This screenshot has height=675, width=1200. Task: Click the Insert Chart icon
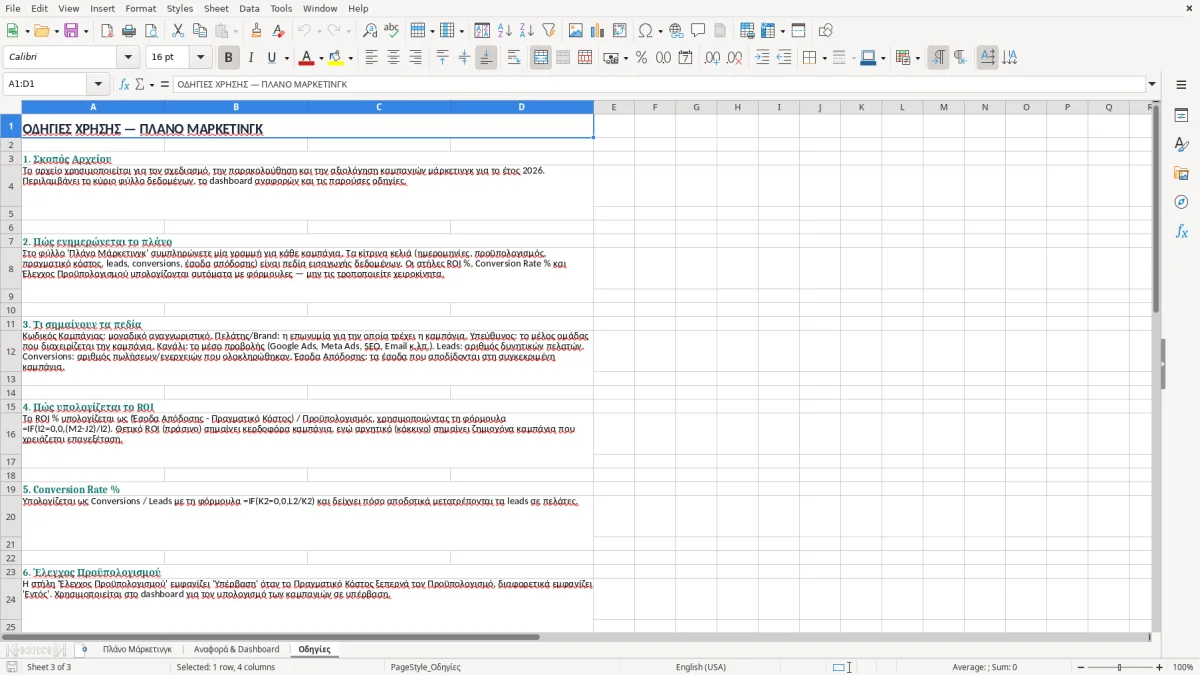click(598, 31)
